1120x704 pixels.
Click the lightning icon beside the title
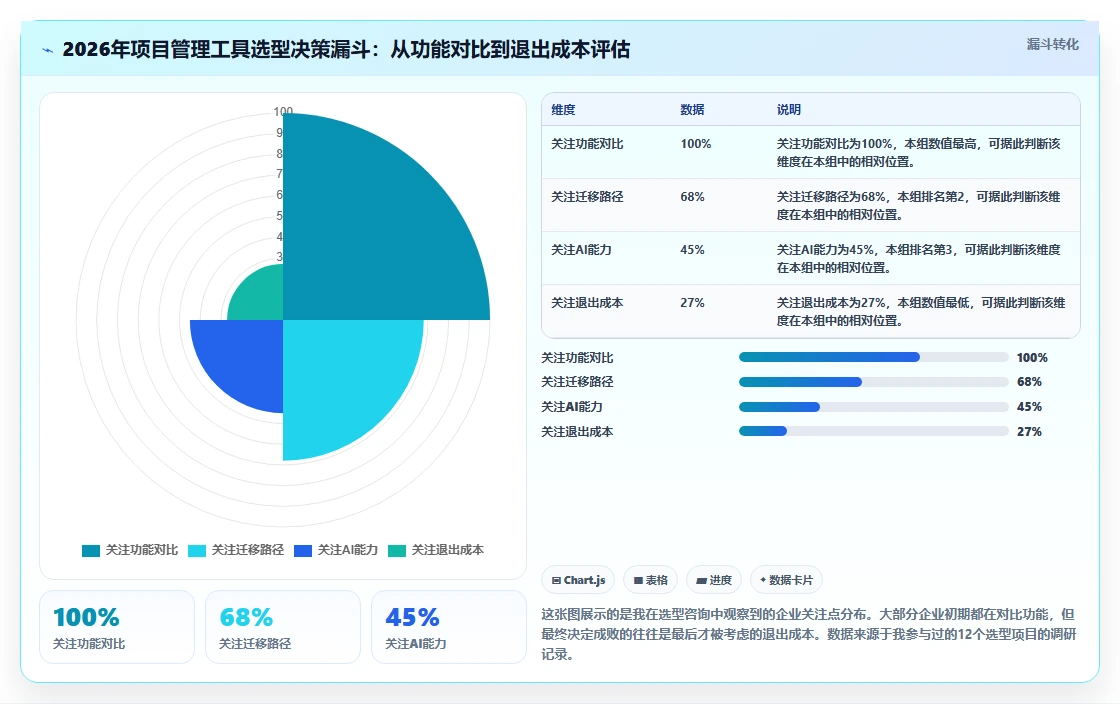47,50
